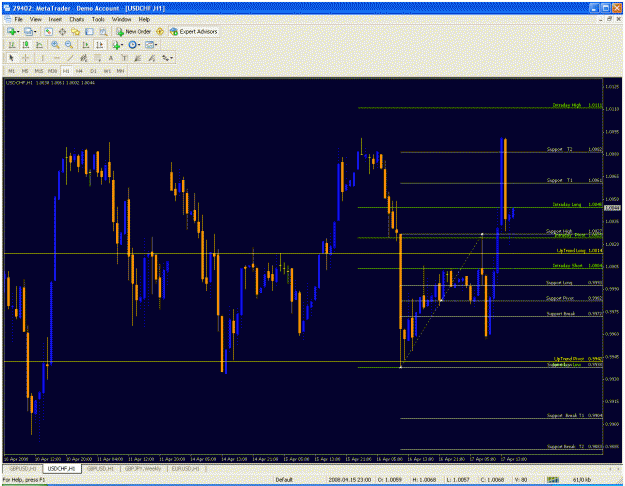Select the horizontal line drawing tool
Viewport: 625px width, 486px height.
tap(56, 58)
